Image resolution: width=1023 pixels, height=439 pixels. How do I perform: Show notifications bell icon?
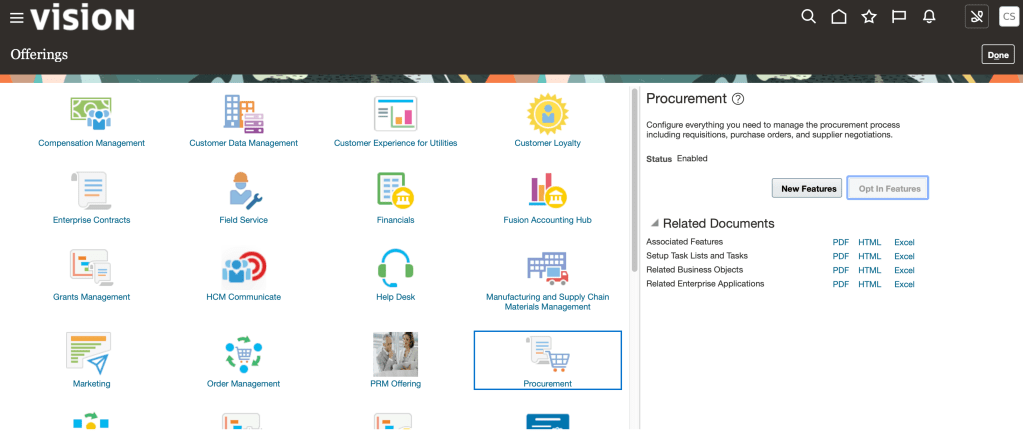929,17
